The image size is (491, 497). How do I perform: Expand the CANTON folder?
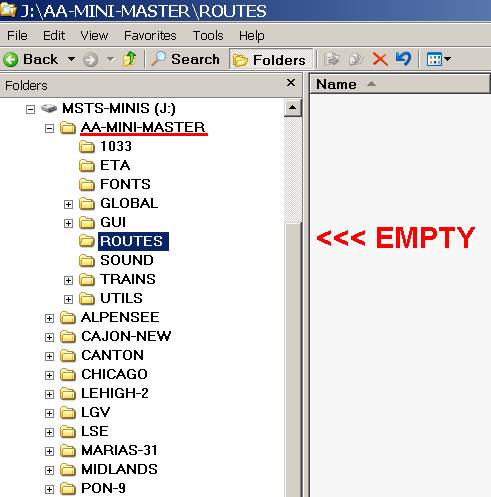[49, 356]
